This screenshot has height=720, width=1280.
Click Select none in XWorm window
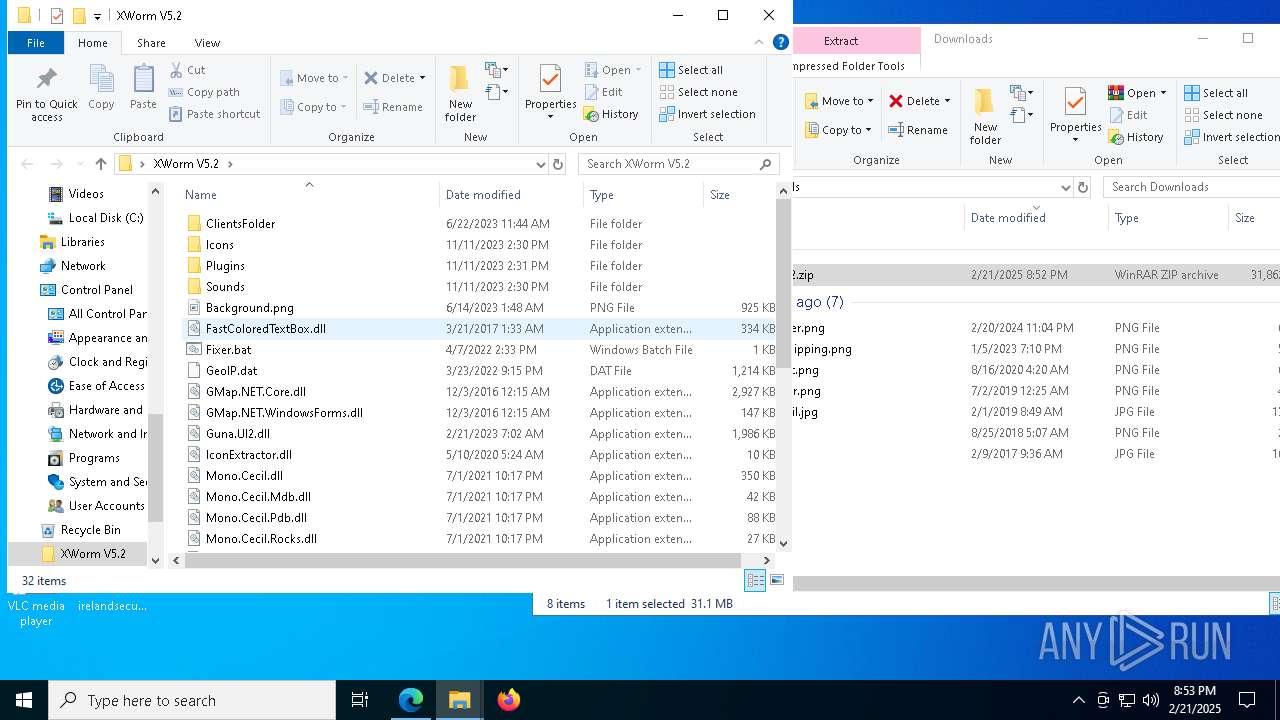[698, 92]
